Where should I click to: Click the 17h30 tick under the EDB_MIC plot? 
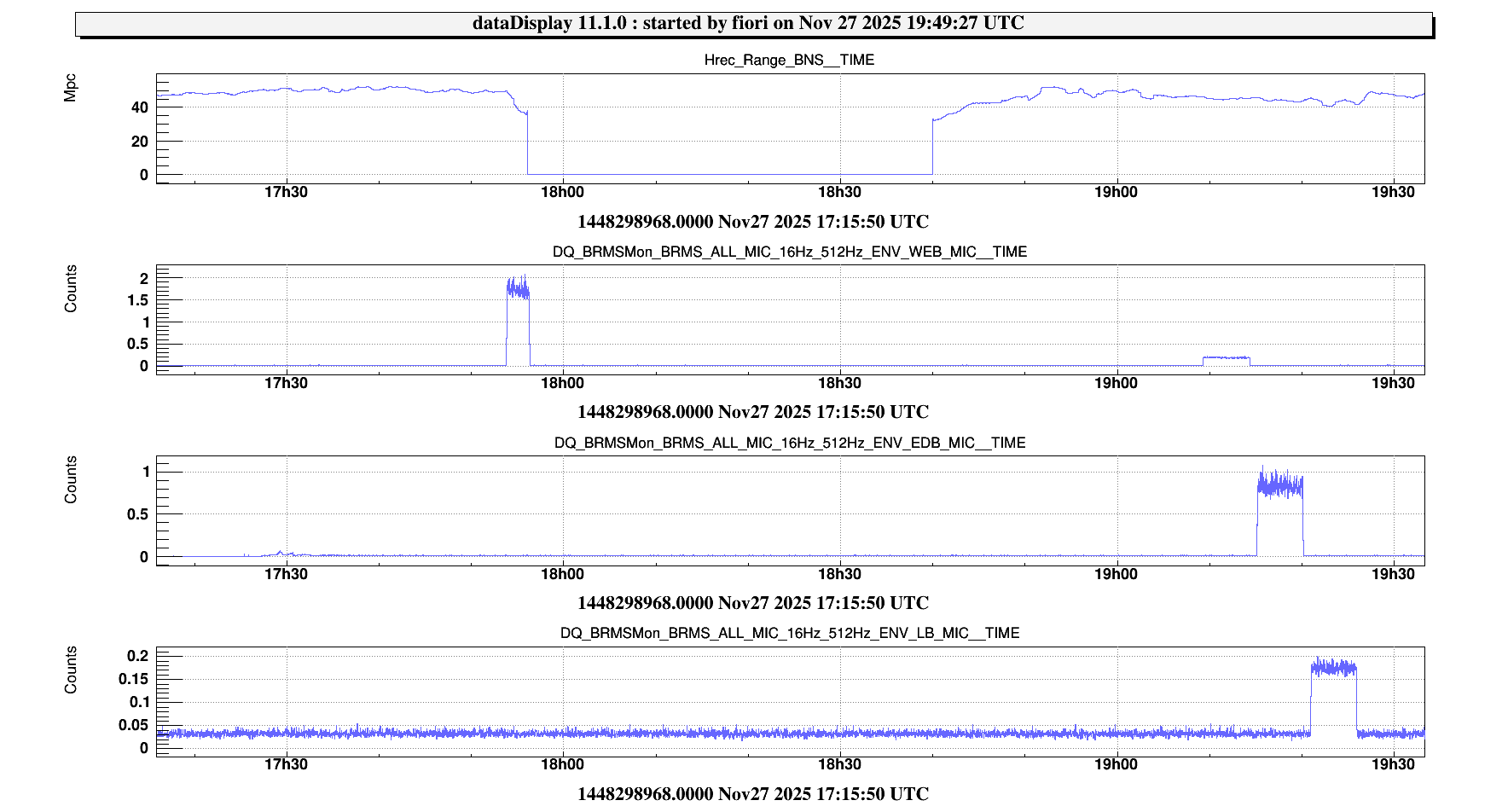click(x=286, y=574)
